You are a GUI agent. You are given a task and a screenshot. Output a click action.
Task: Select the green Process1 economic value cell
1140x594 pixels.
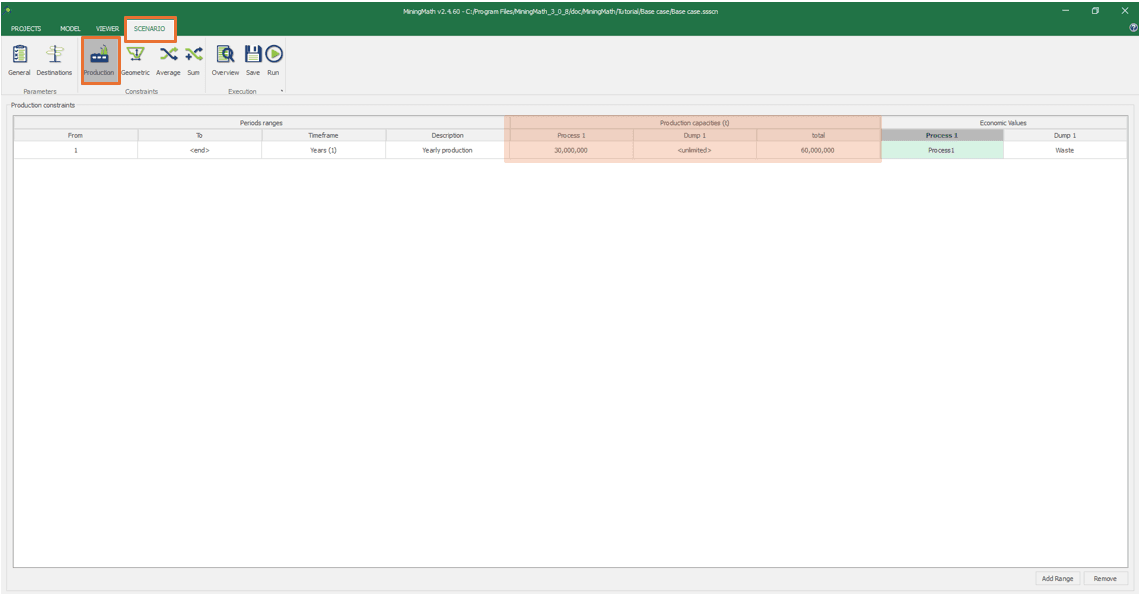(941, 150)
